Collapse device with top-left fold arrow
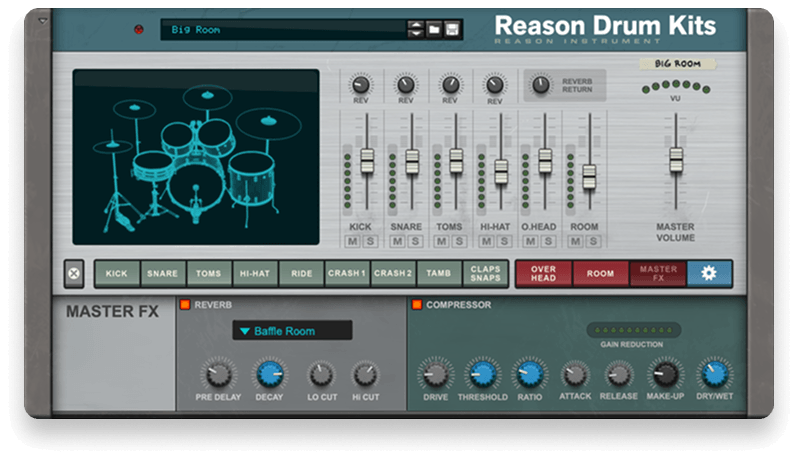This screenshot has height=459, width=798. pyautogui.click(x=43, y=21)
